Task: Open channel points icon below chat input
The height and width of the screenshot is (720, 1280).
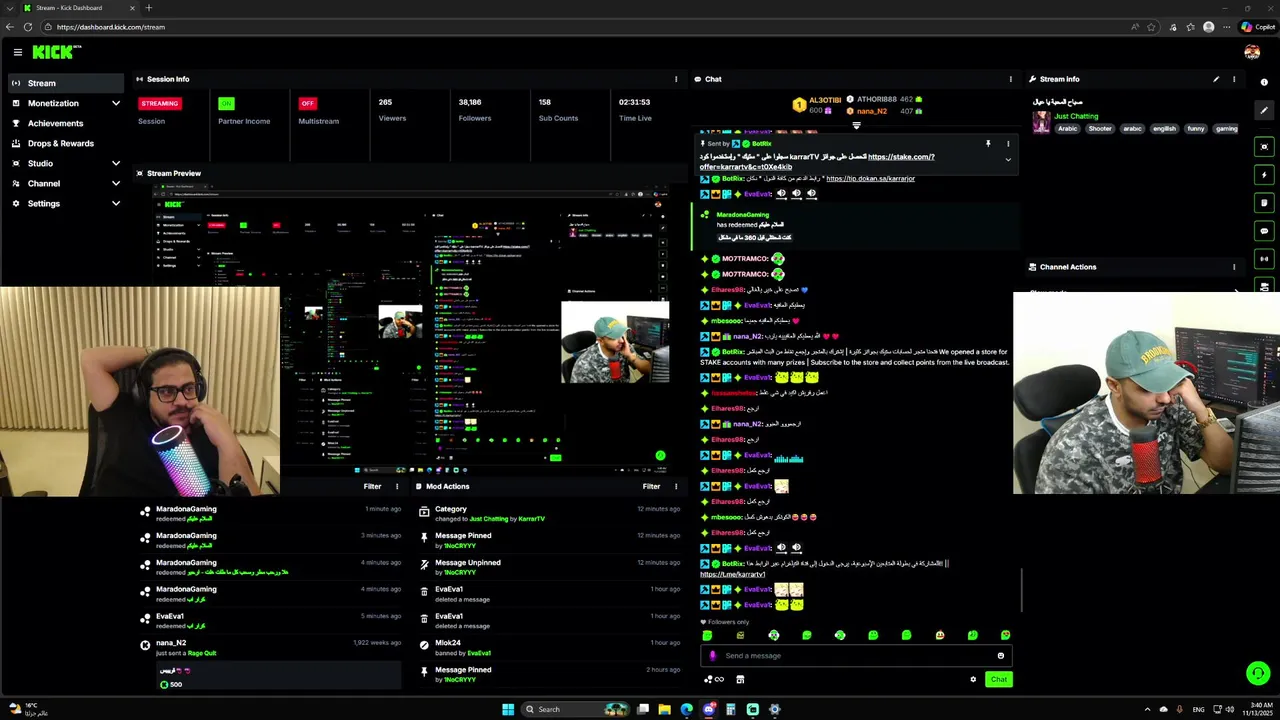Action: click(x=714, y=680)
